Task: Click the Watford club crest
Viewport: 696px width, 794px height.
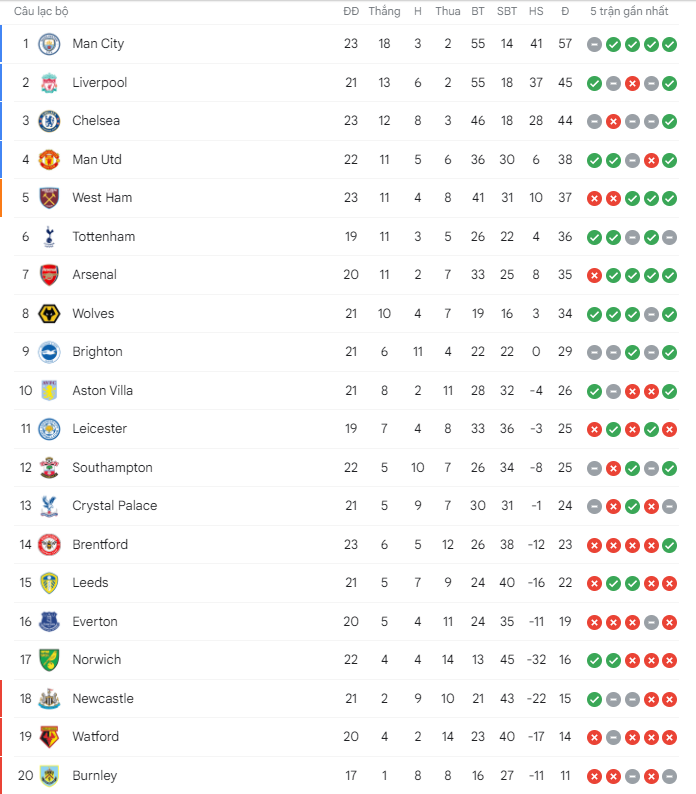Action: pyautogui.click(x=49, y=737)
